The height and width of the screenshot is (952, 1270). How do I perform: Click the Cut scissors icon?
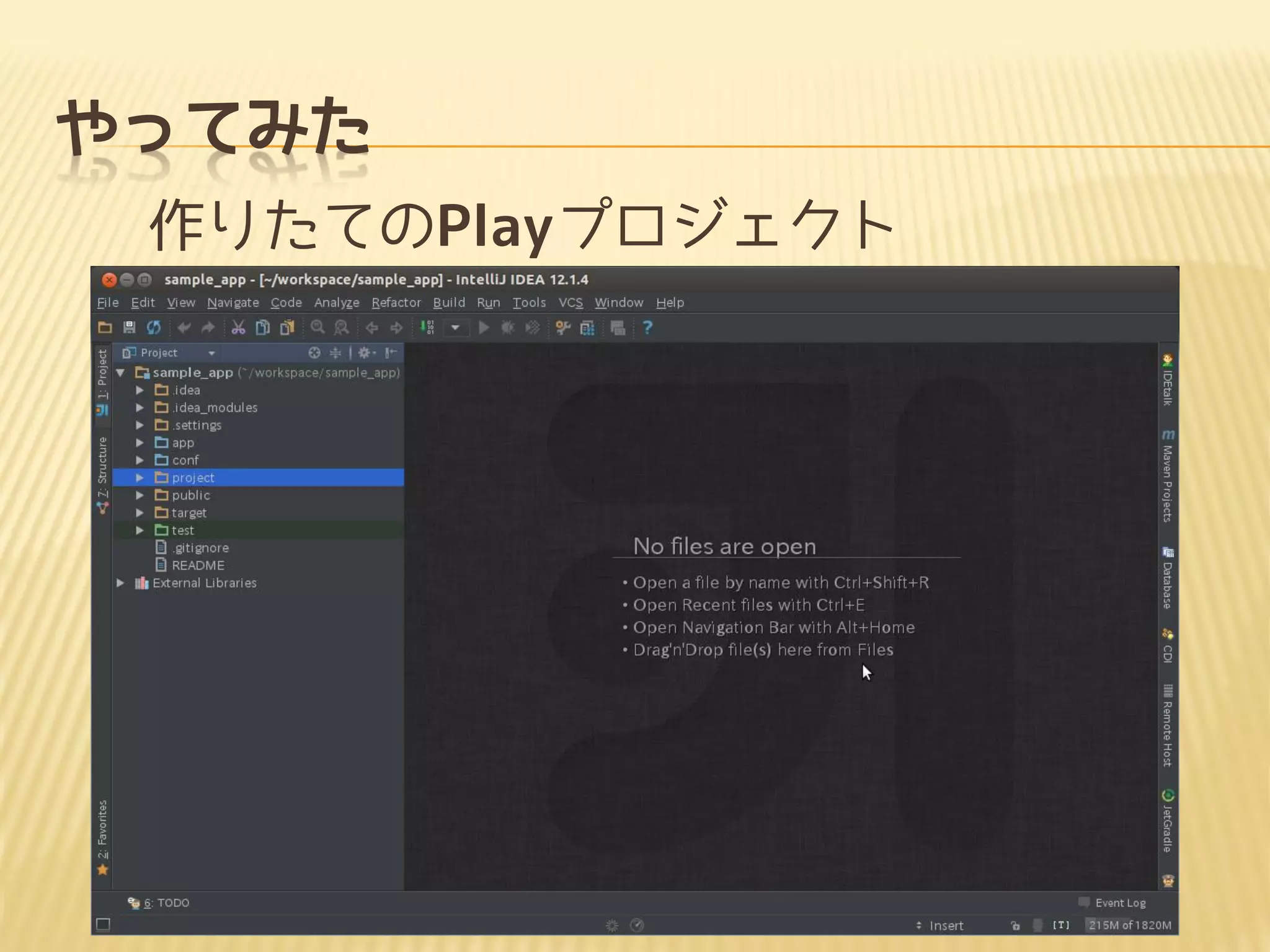point(238,327)
